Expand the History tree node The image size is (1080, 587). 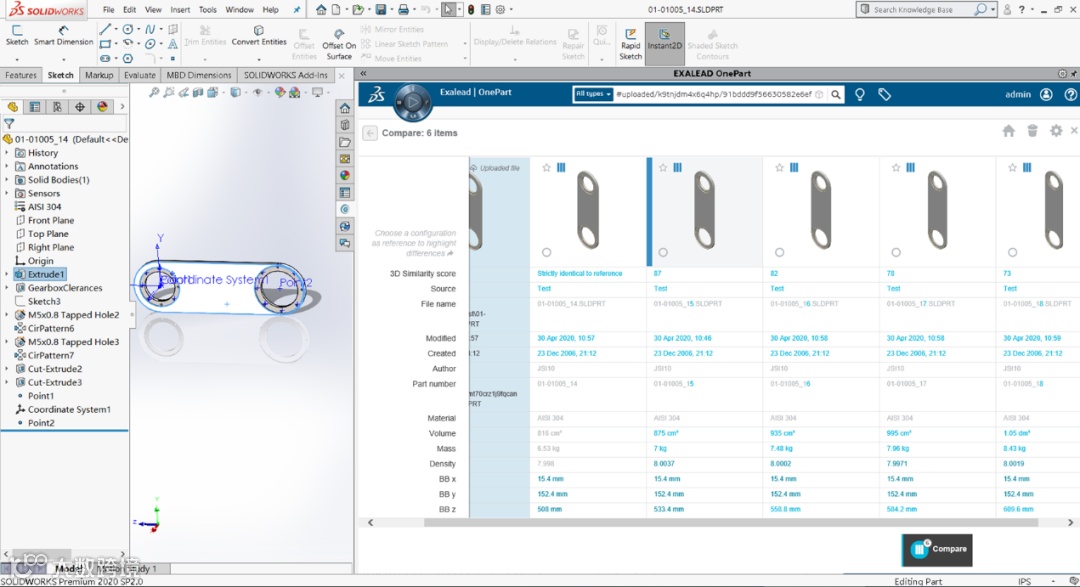click(x=7, y=153)
